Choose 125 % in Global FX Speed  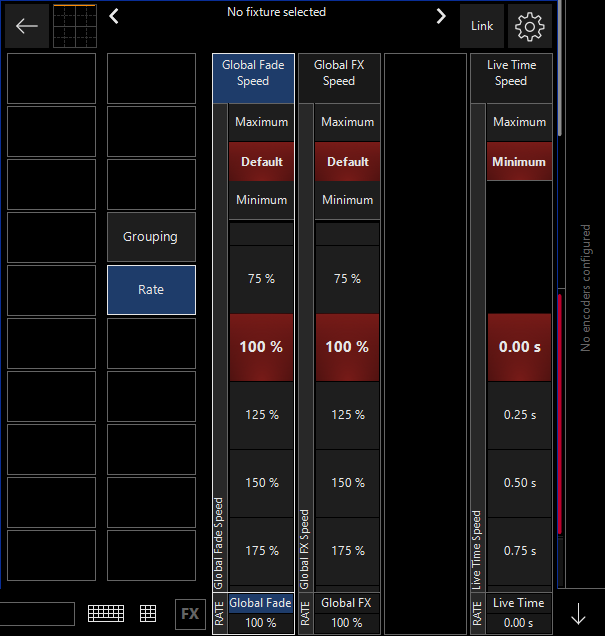click(x=348, y=415)
